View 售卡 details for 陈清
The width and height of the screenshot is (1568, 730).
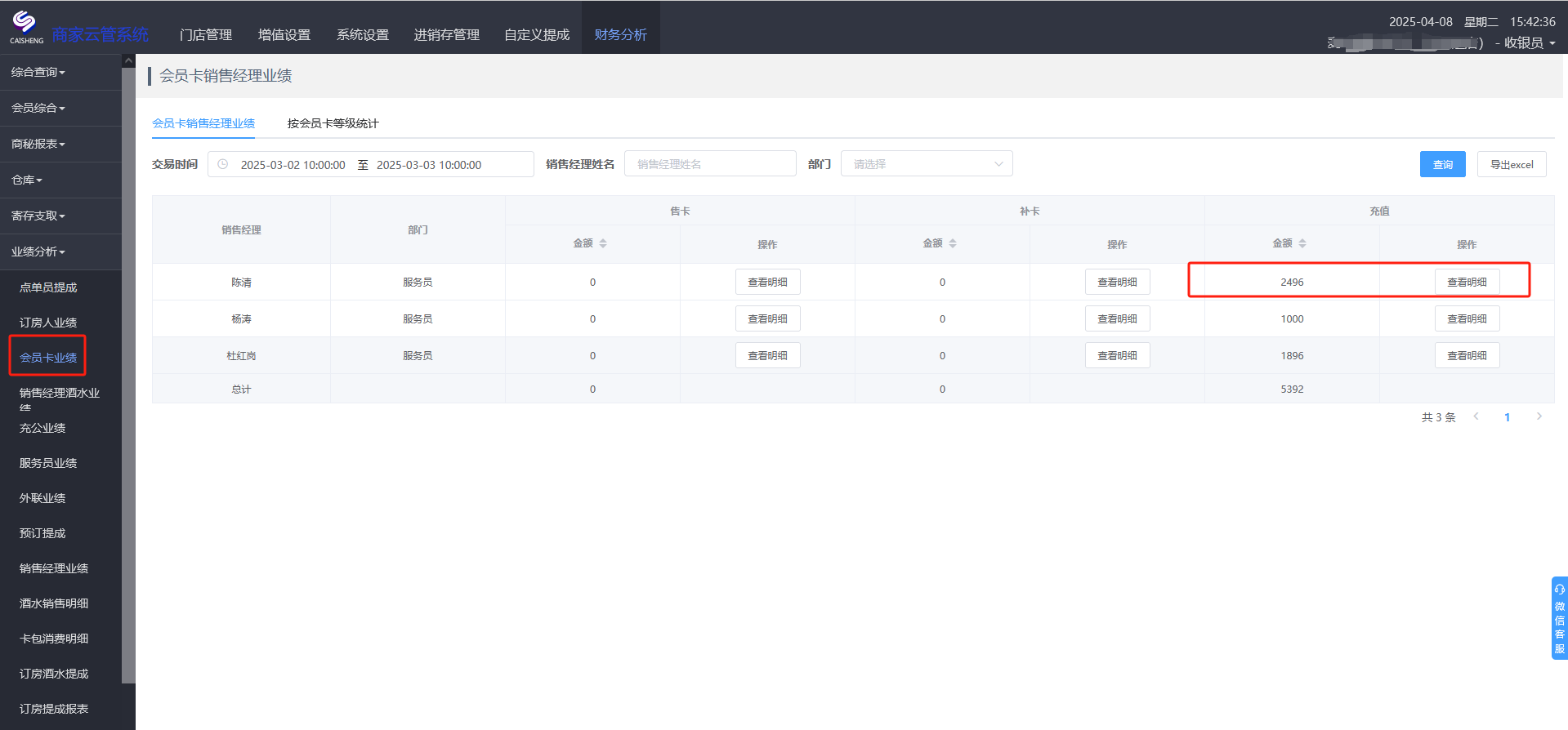768,282
